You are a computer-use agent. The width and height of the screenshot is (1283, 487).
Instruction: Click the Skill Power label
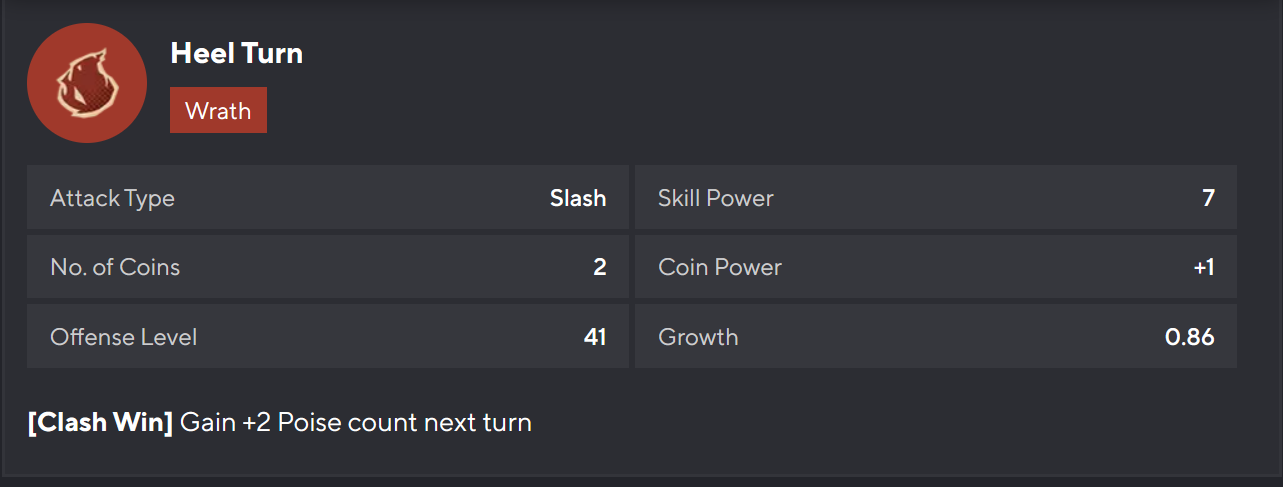[715, 198]
